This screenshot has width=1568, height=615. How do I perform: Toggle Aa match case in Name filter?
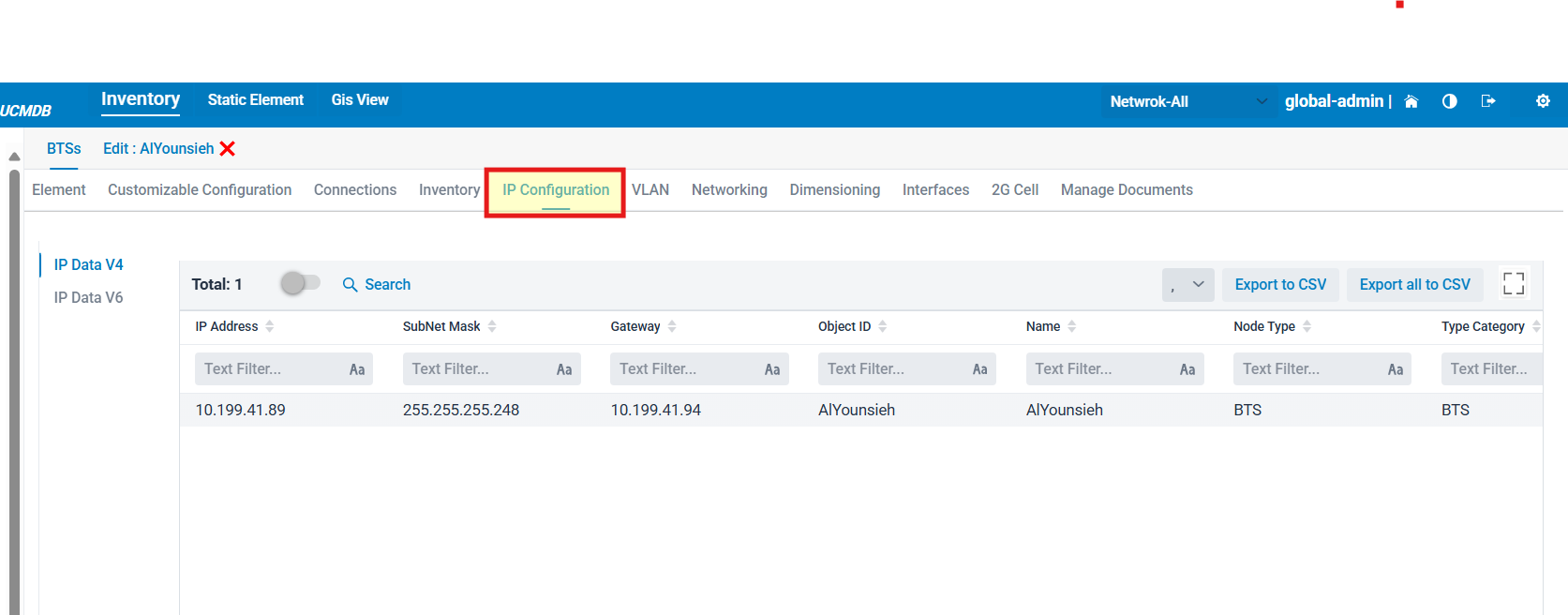coord(1187,369)
